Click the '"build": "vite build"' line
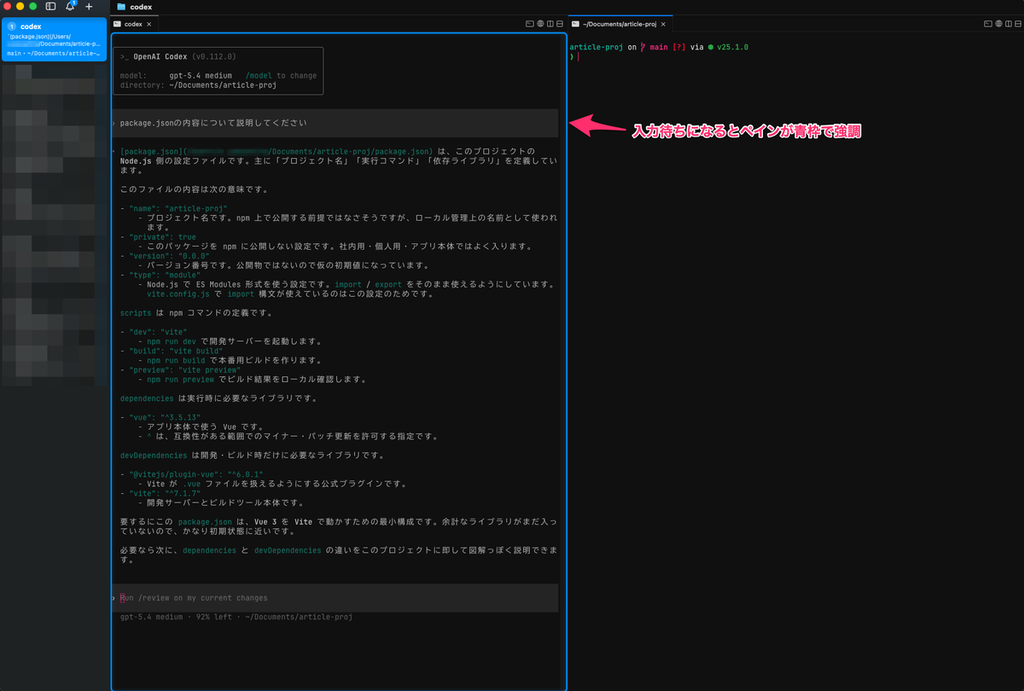1024x691 pixels. click(x=176, y=351)
